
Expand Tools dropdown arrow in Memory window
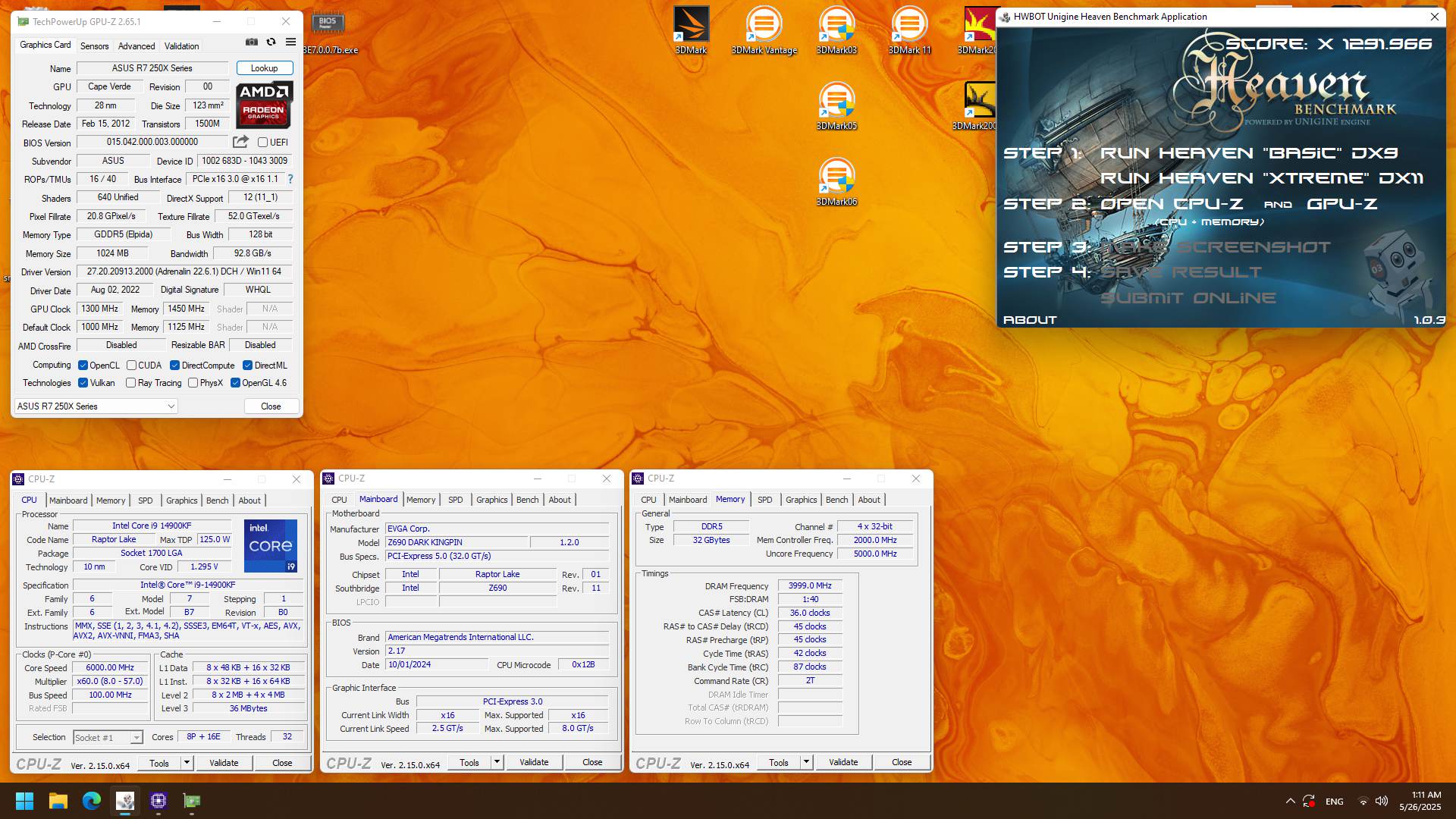pyautogui.click(x=806, y=762)
